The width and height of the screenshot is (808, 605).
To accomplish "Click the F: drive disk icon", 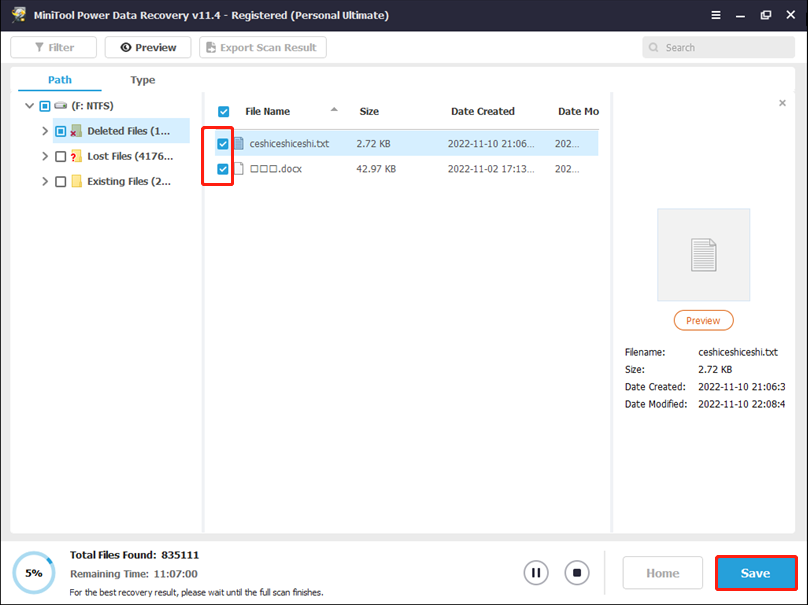I will coord(61,106).
